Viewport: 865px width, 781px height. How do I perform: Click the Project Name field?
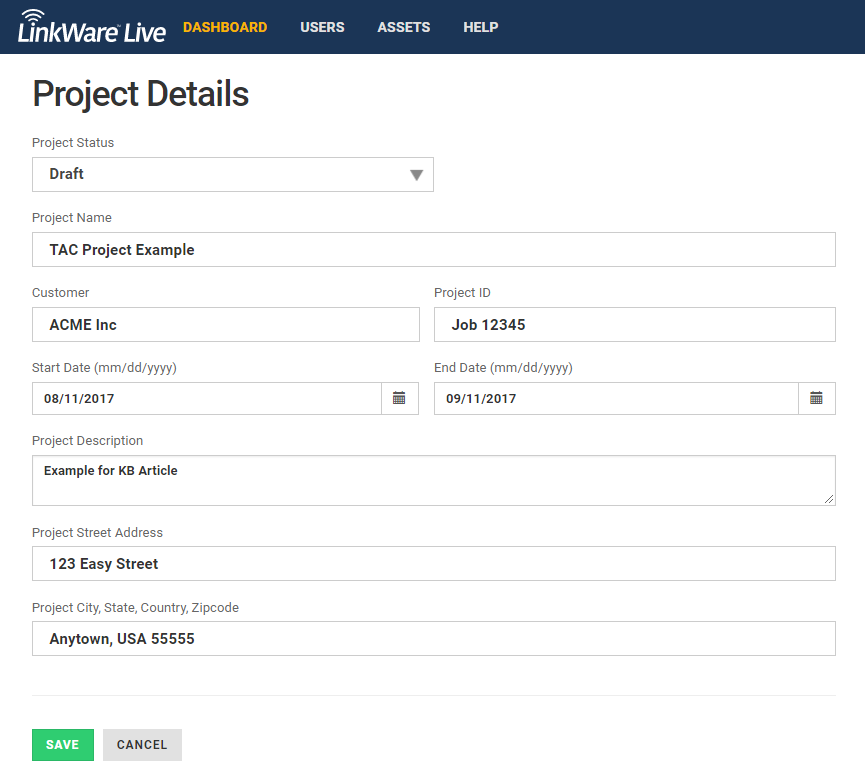click(x=434, y=250)
